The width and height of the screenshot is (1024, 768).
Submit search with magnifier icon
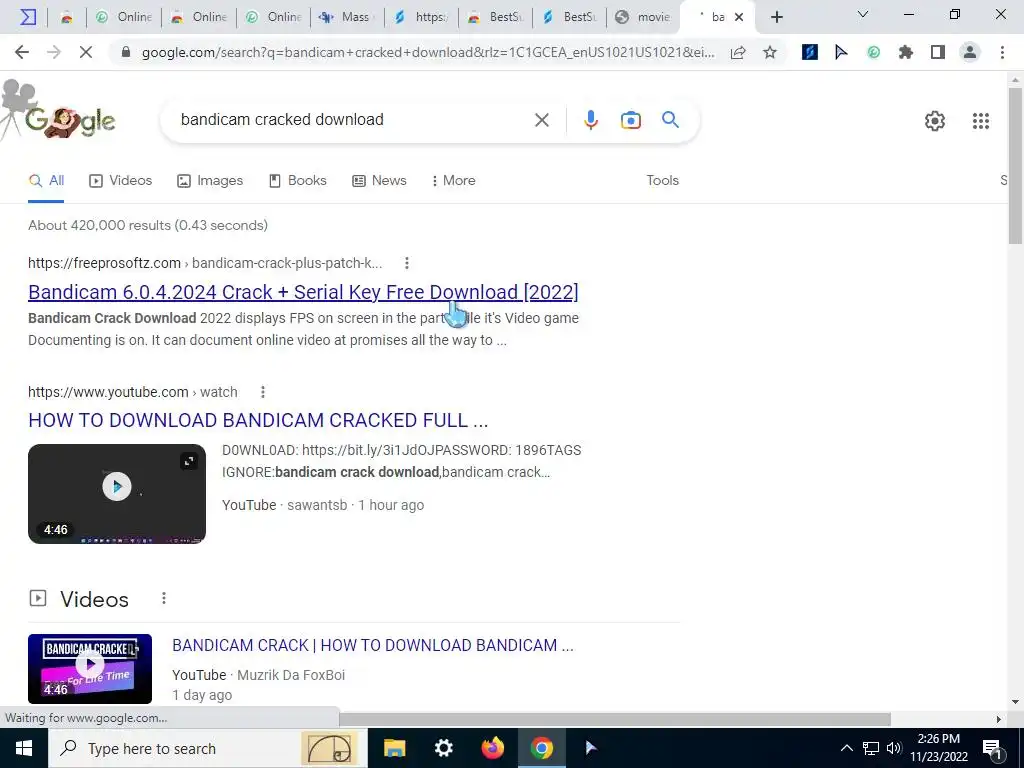click(x=670, y=120)
